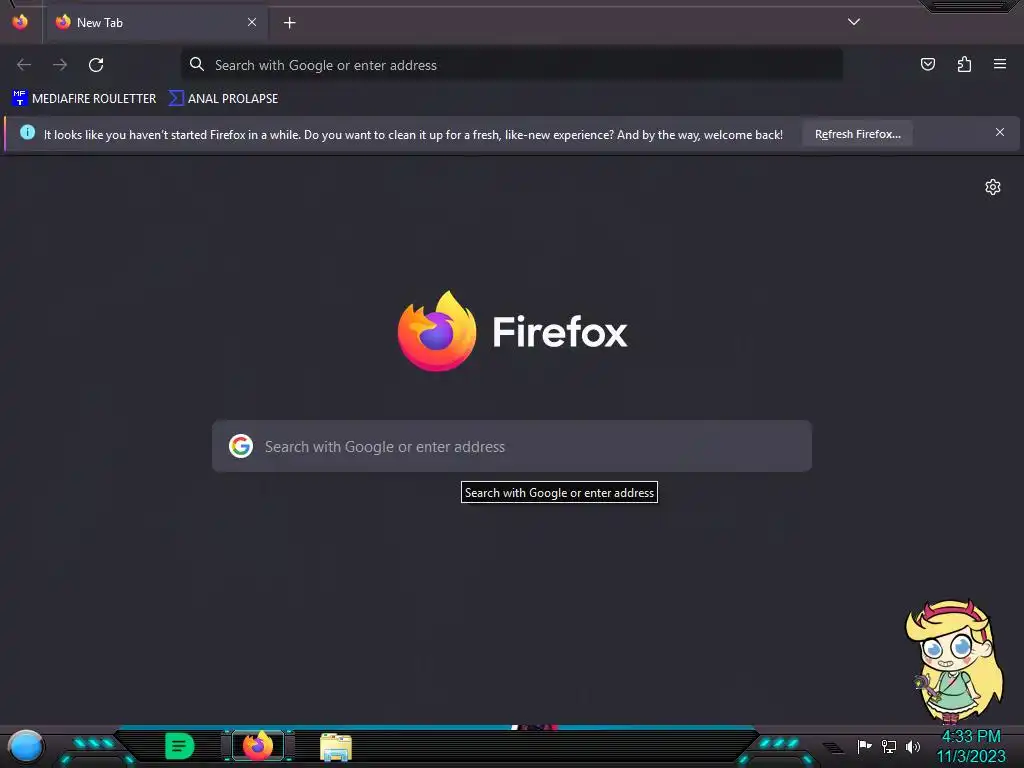Open the File Explorer taskbar icon

tap(336, 747)
